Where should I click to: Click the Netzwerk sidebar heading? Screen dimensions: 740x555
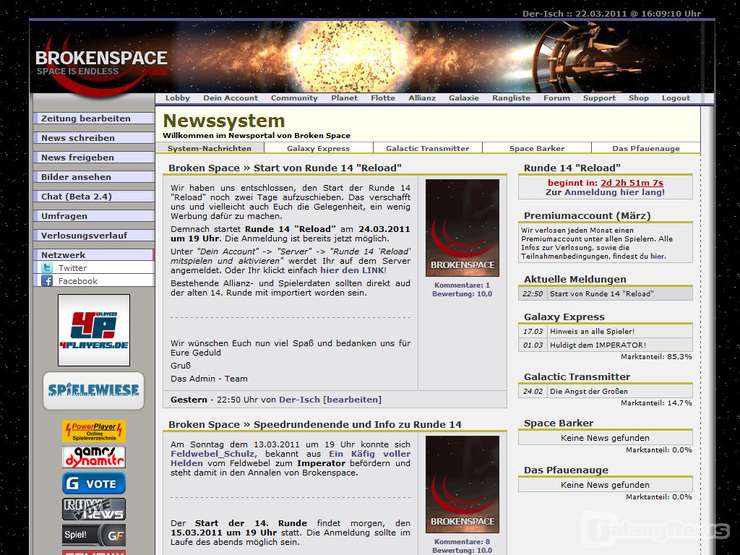[93, 255]
